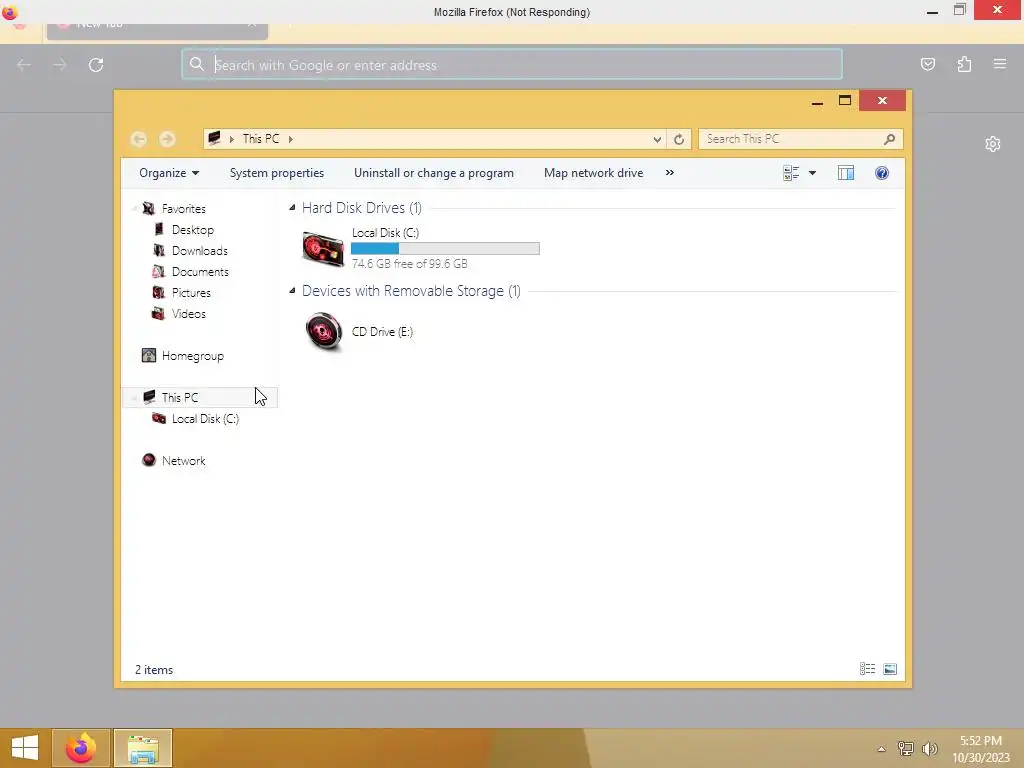Show hidden tray icons arrow
The width and height of the screenshot is (1024, 768).
(x=882, y=749)
